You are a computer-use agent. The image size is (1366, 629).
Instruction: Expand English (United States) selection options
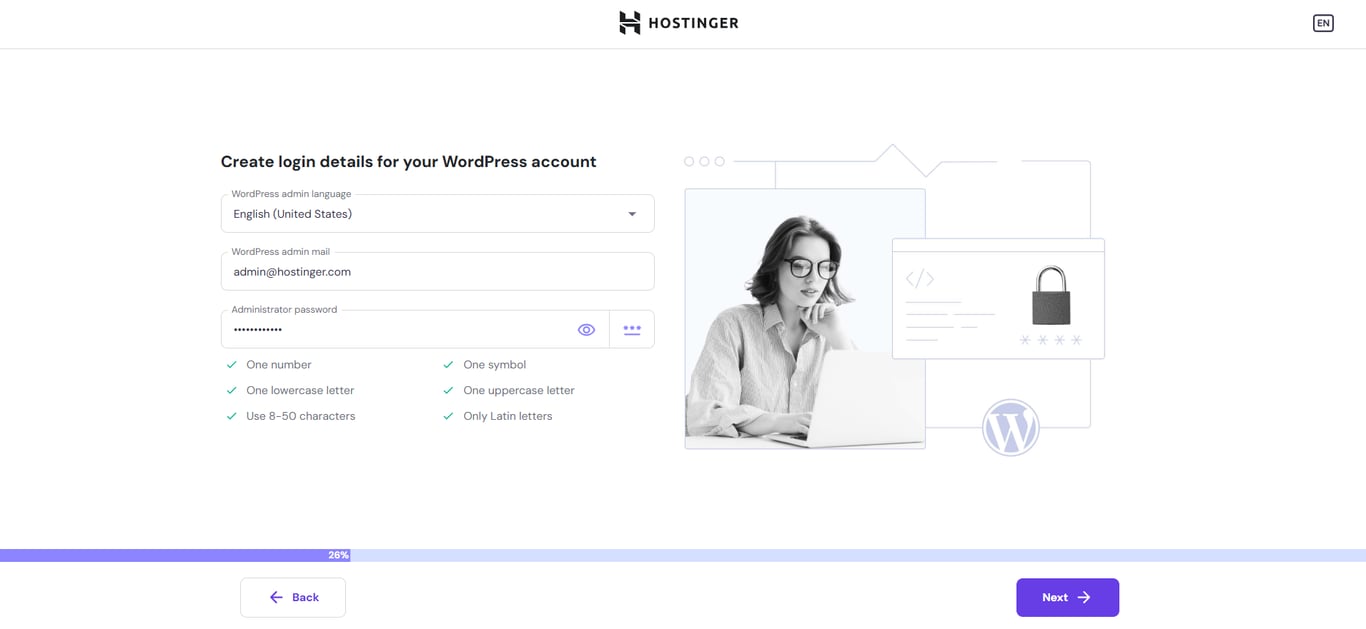437,213
